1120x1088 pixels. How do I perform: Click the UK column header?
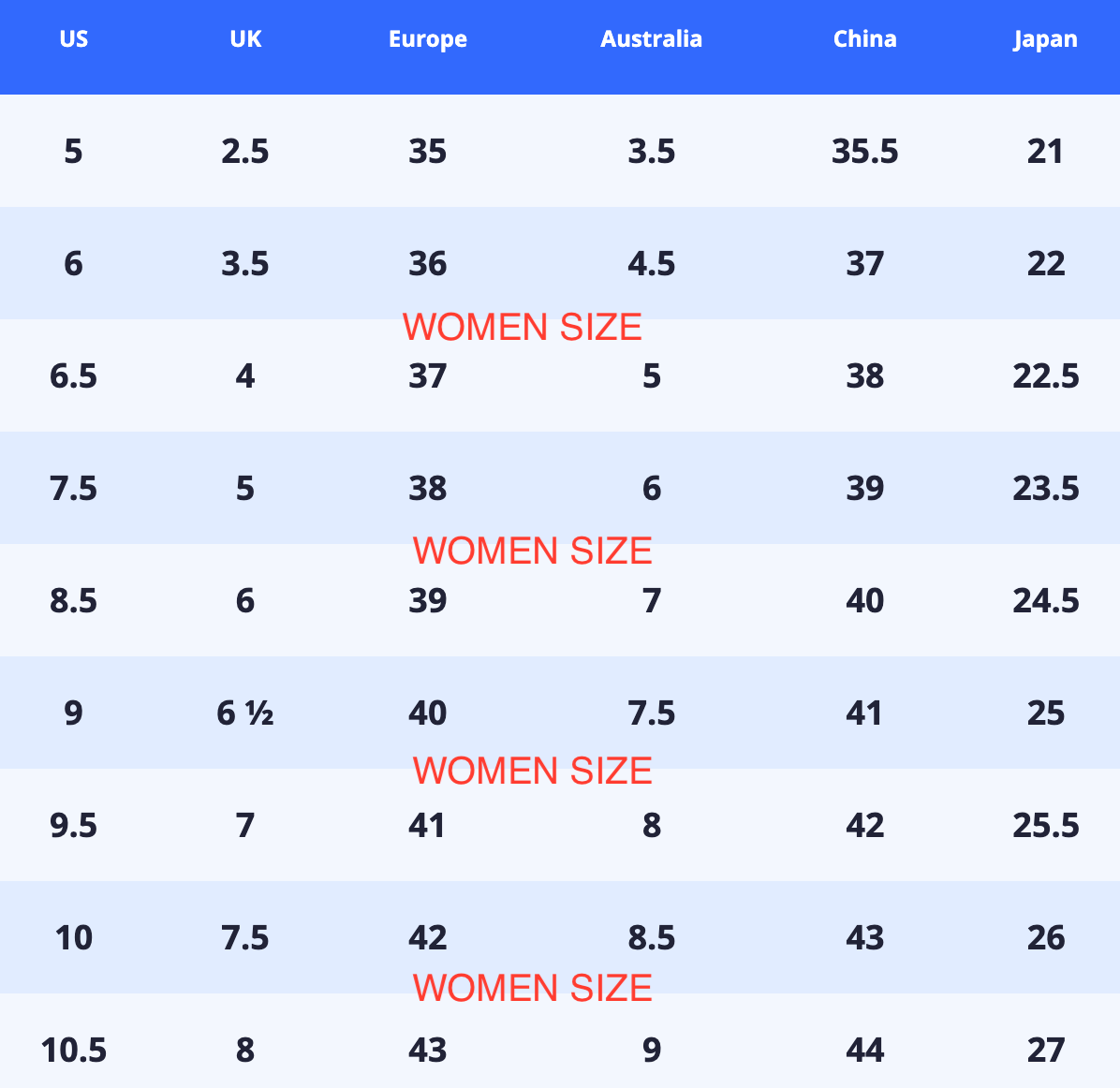(245, 38)
